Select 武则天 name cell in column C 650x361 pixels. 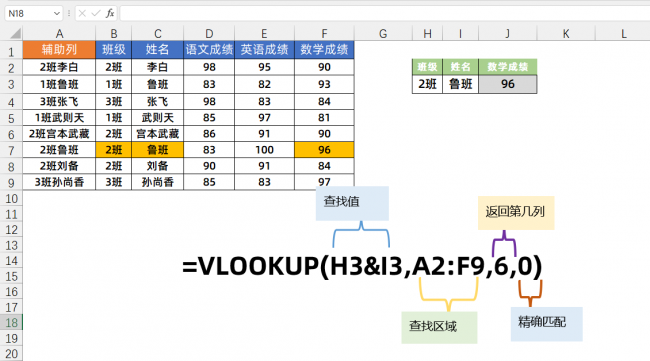pos(158,118)
